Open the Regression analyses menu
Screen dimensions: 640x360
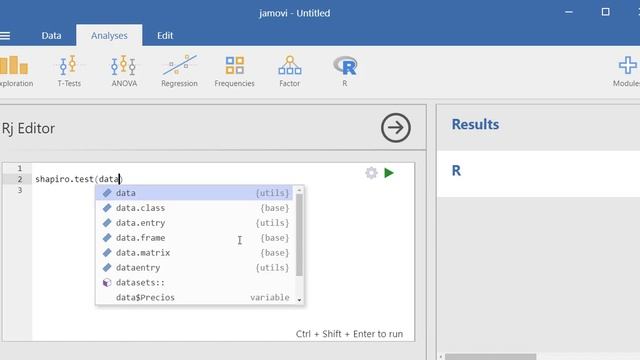[179, 71]
